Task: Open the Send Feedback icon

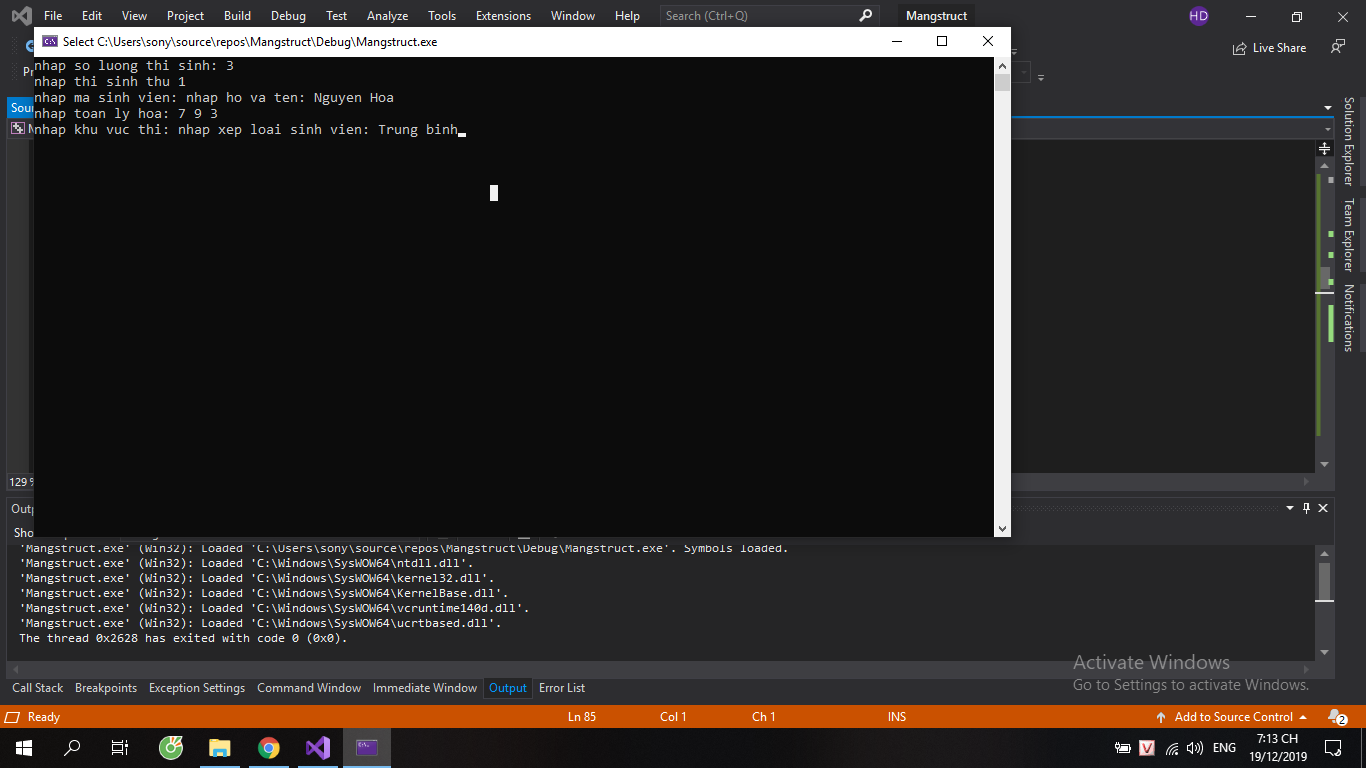Action: point(1337,47)
